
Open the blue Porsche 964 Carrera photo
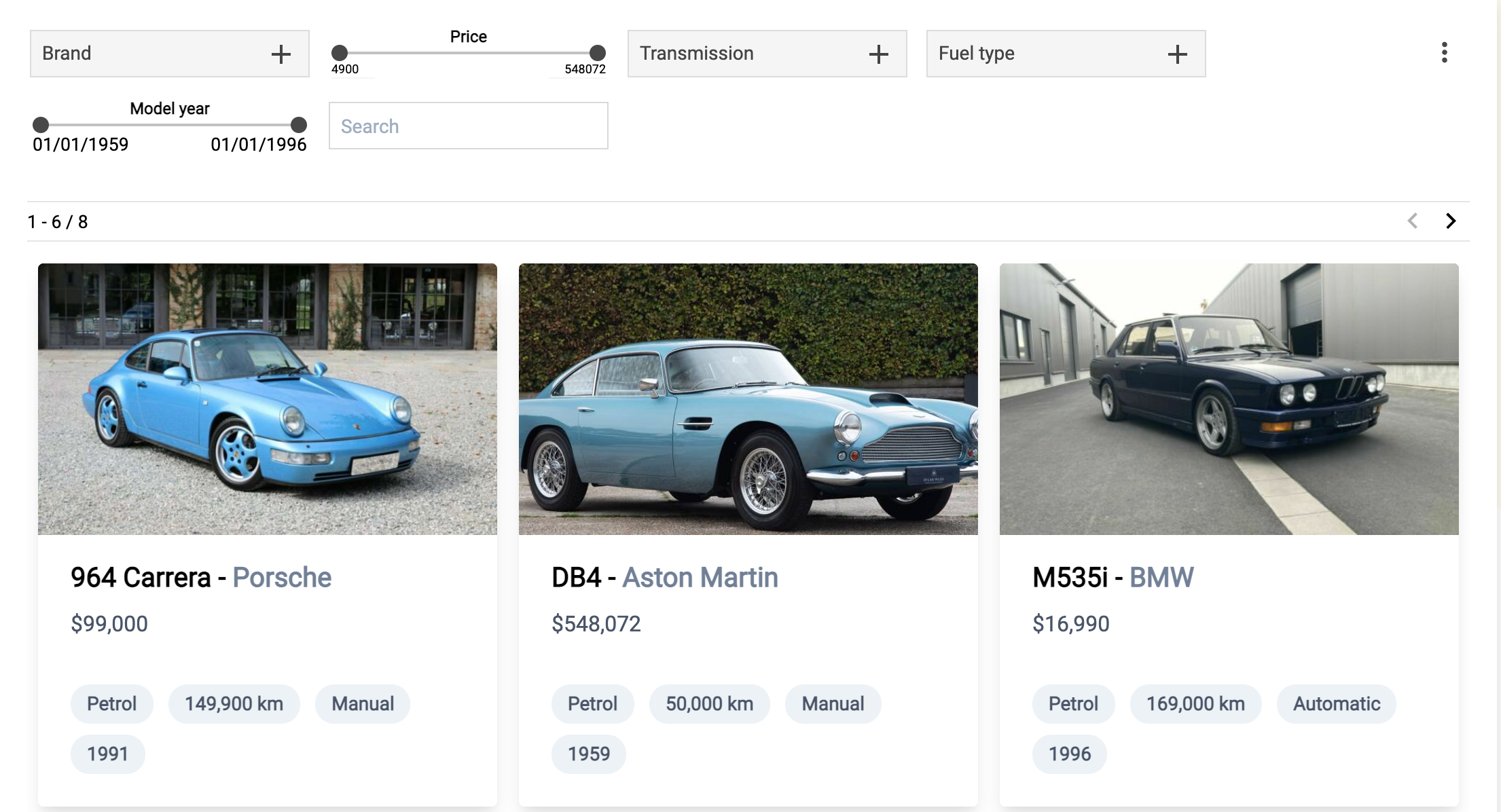268,399
